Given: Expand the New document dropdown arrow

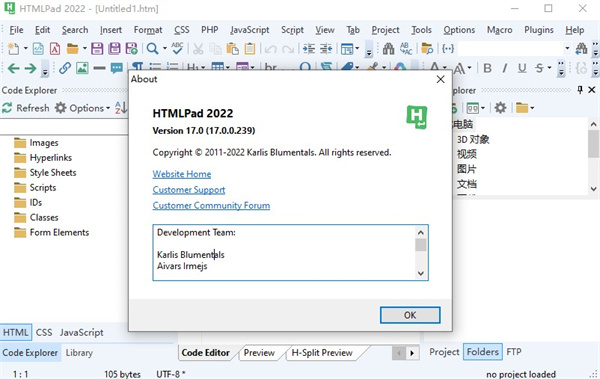Looking at the screenshot, I should pos(26,49).
